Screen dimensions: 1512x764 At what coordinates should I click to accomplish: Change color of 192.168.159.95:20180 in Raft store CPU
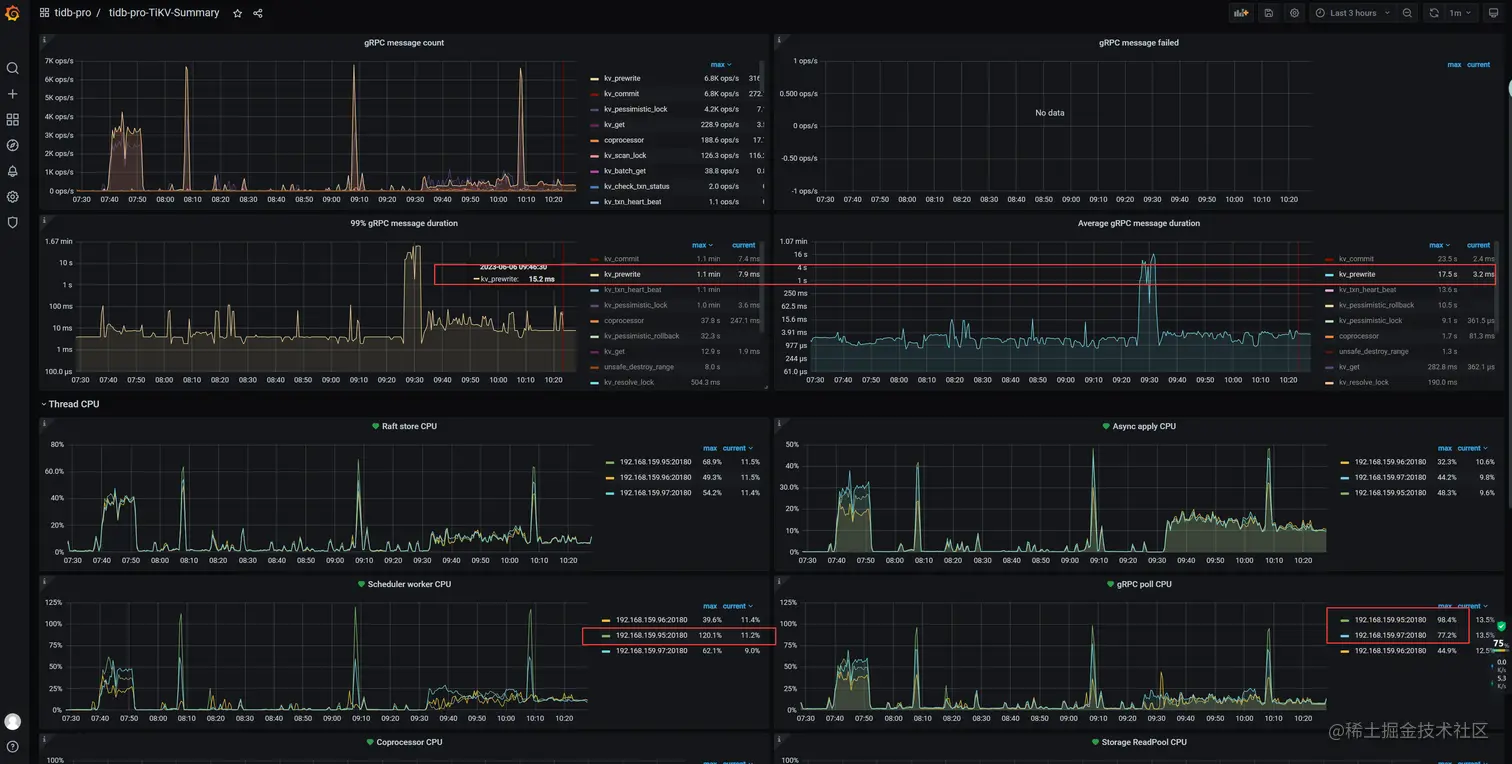pyautogui.click(x=610, y=462)
